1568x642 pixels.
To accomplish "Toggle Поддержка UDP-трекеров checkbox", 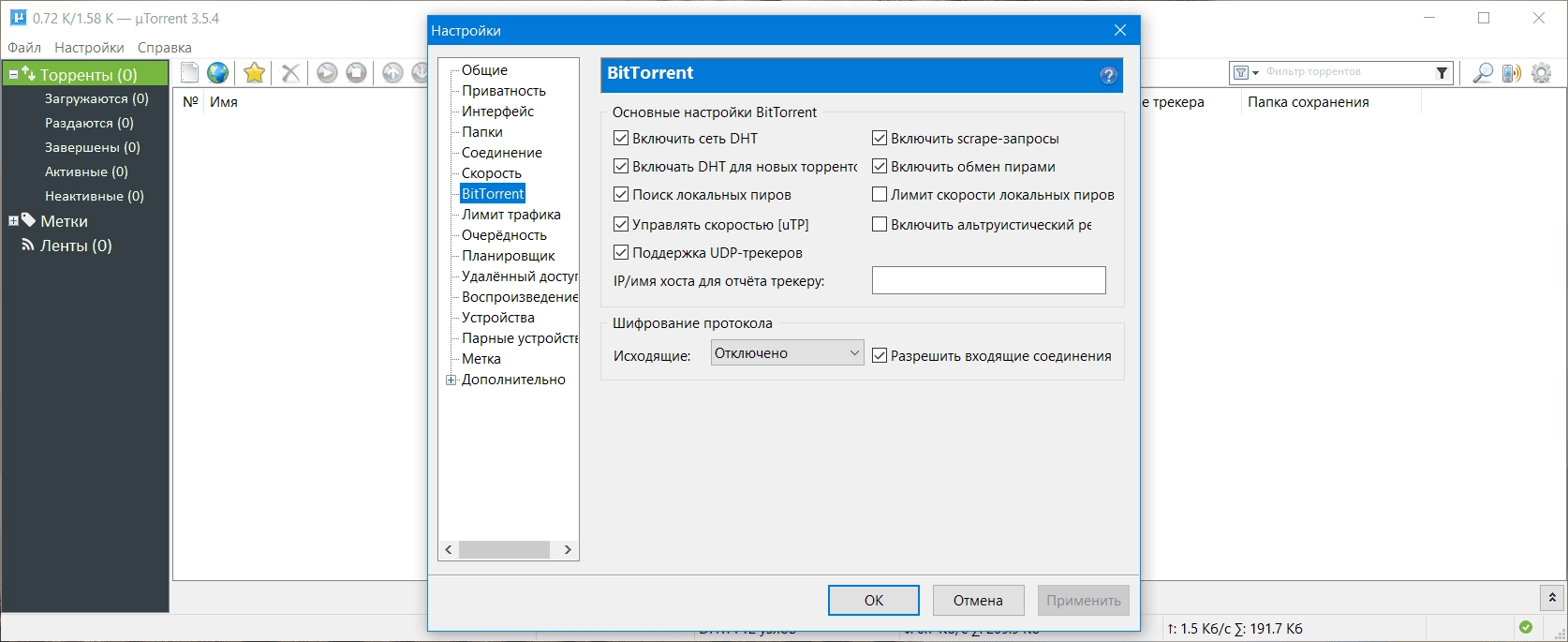I will pos(620,252).
